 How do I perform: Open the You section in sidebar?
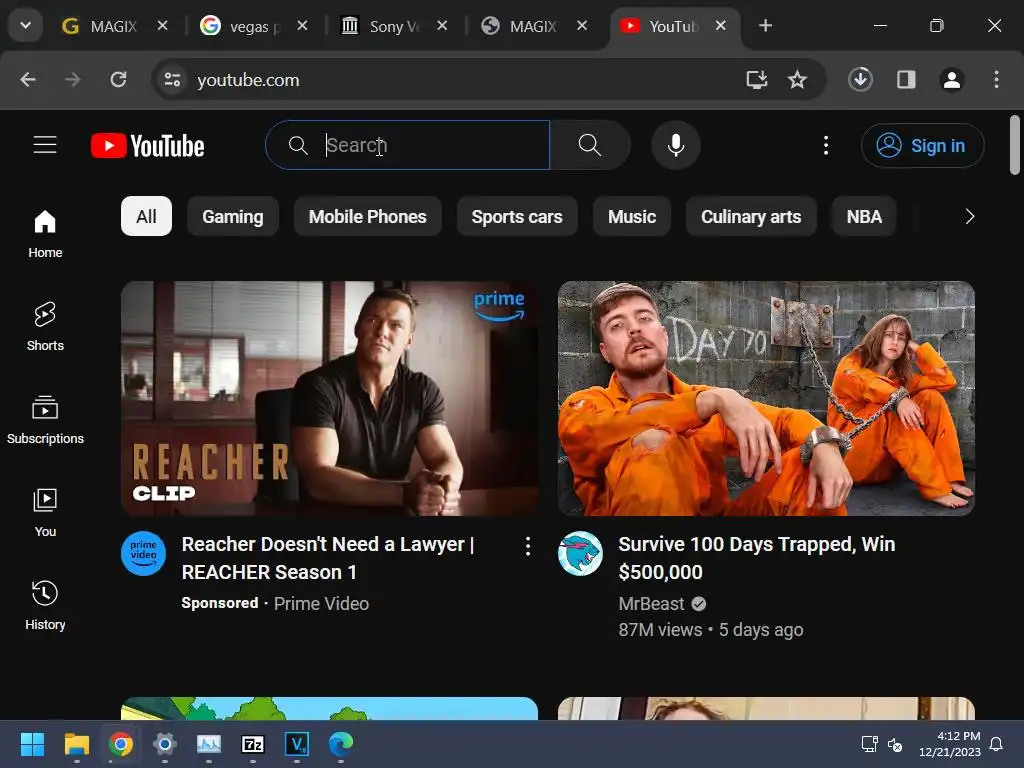tap(45, 513)
